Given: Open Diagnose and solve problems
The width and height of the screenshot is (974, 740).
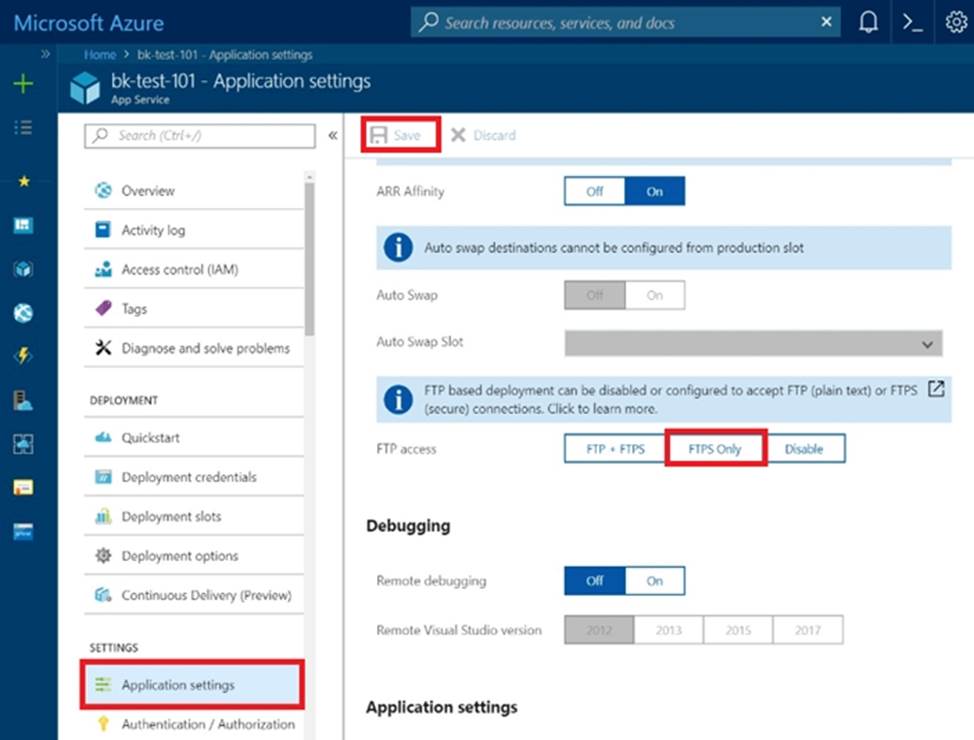Looking at the screenshot, I should pyautogui.click(x=194, y=348).
